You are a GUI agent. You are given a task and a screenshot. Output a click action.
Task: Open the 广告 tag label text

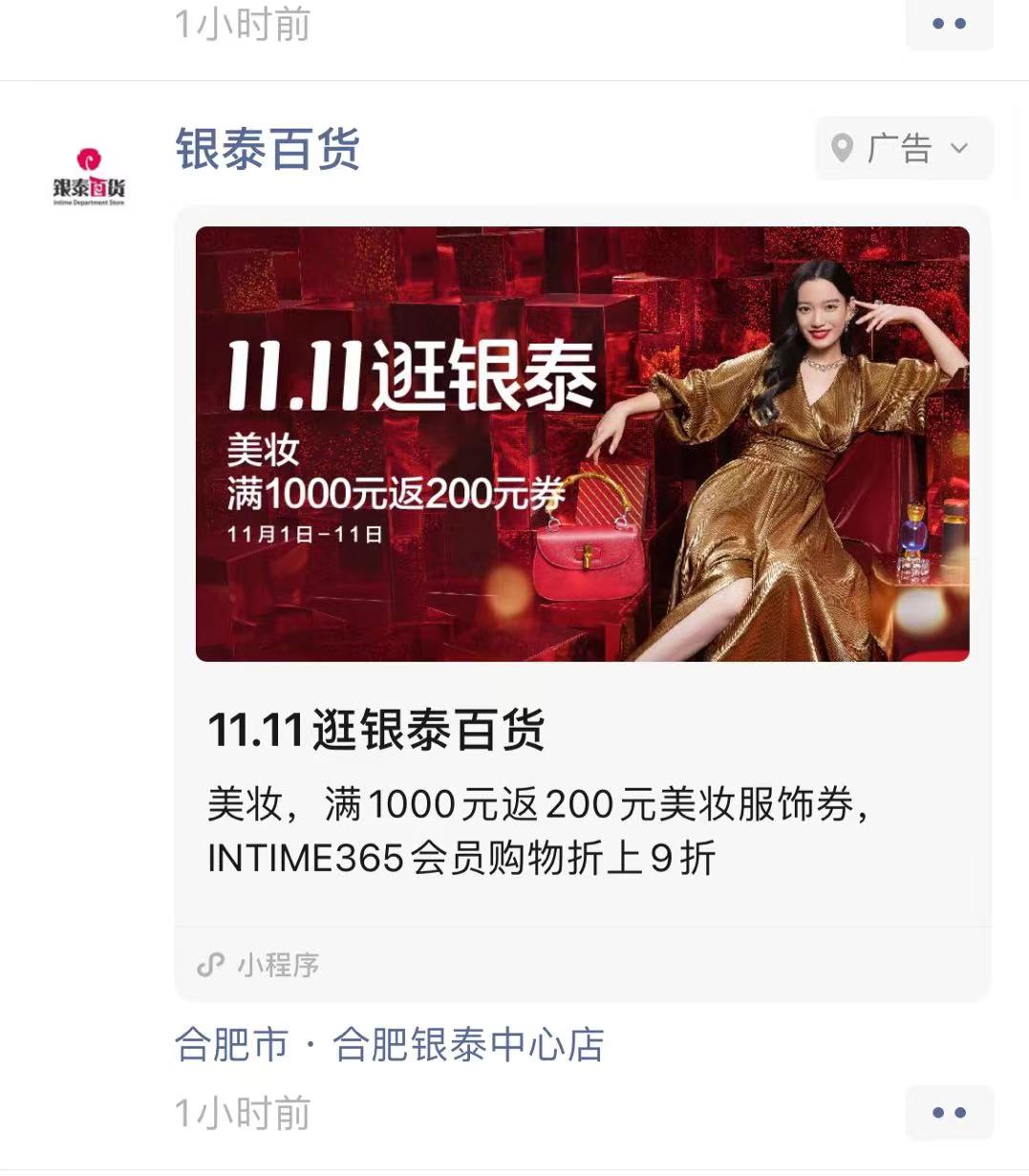click(x=898, y=149)
